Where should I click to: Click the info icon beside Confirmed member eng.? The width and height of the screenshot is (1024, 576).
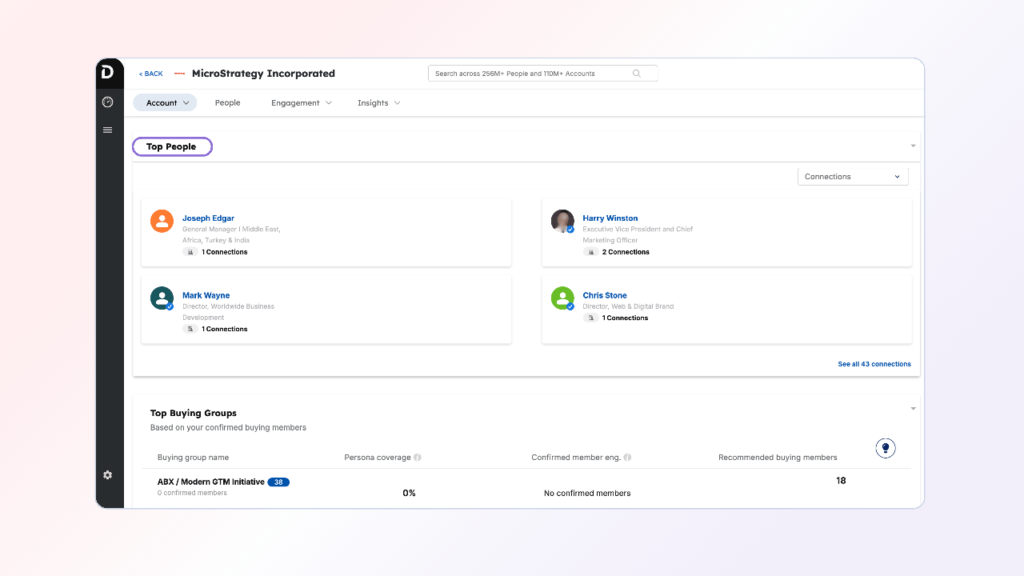pos(627,458)
